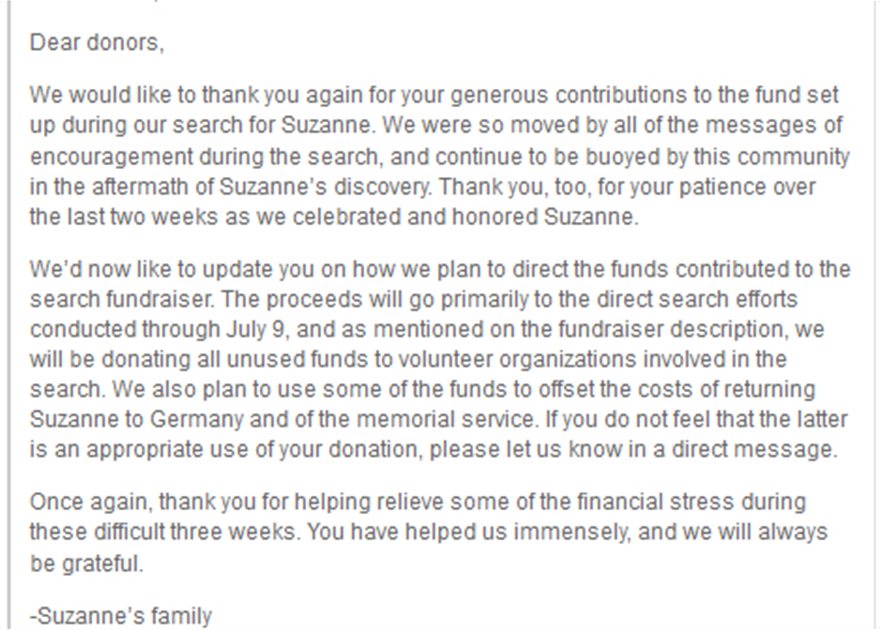This screenshot has height=630, width=880.
Task: Click the words 'messages of' in first paragraph
Action: pyautogui.click(x=774, y=125)
